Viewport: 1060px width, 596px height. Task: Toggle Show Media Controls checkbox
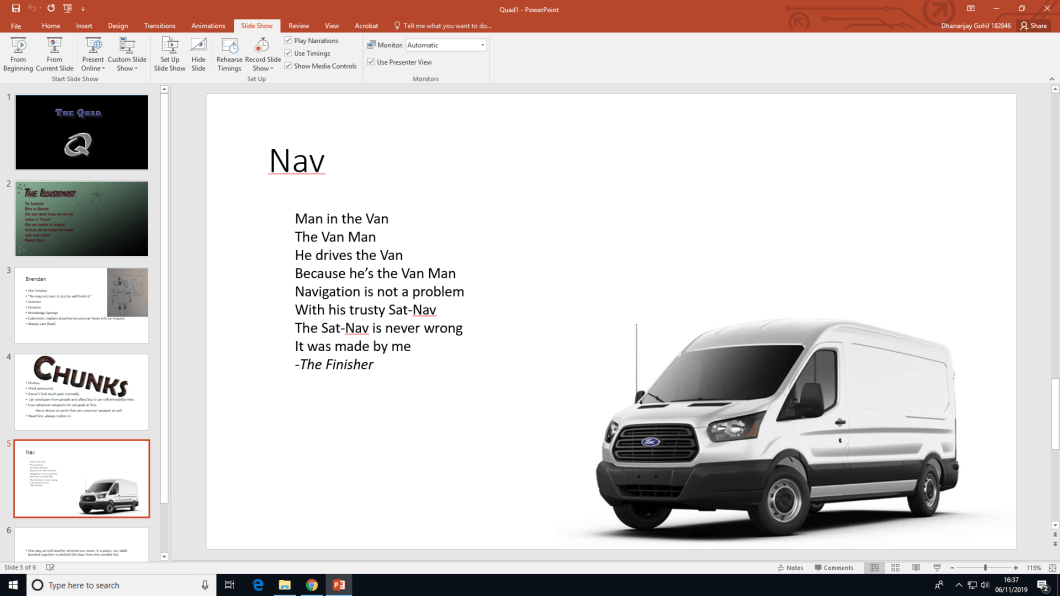click(x=288, y=66)
